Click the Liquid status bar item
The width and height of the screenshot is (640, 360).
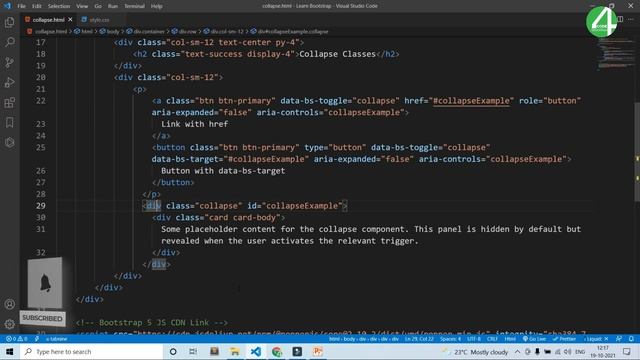[x=596, y=339]
